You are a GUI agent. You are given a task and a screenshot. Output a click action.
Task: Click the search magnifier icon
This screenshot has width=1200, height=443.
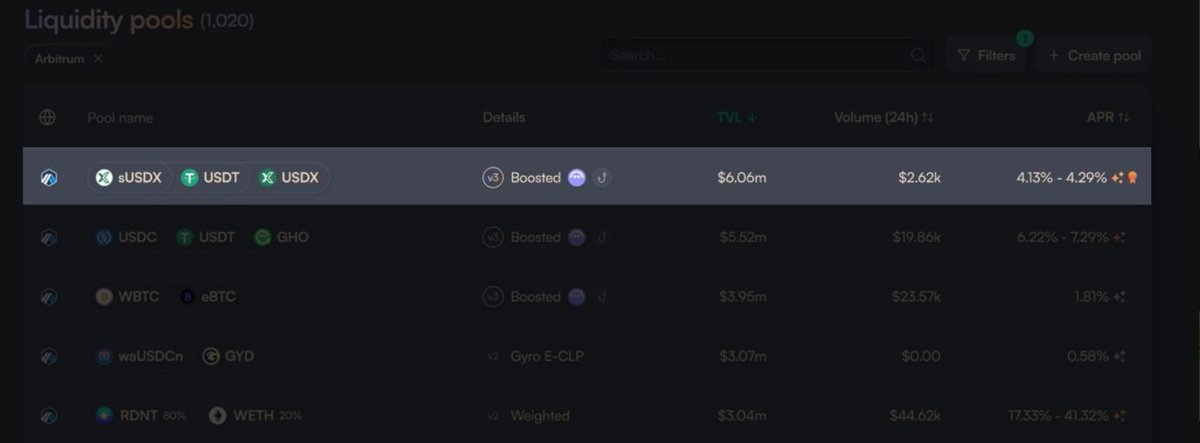coord(917,56)
